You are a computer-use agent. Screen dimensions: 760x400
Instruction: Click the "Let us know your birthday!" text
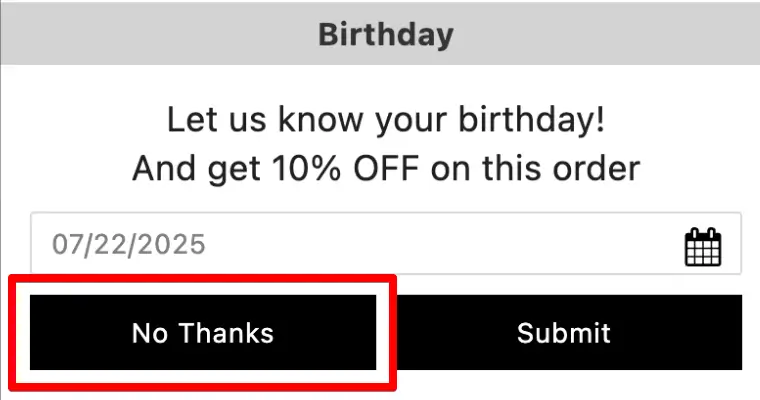(386, 119)
